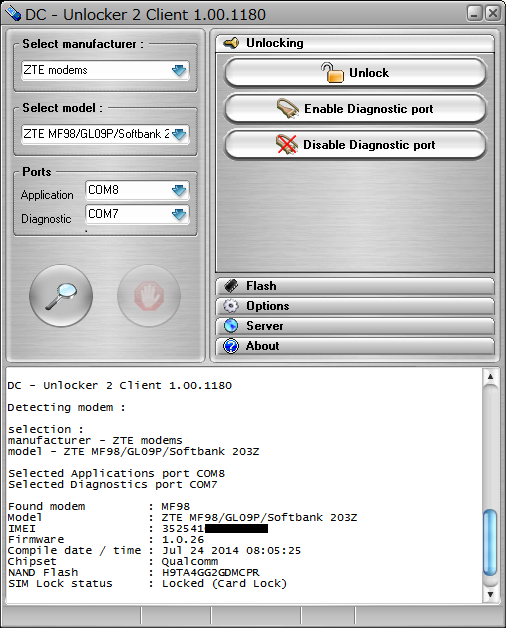Open the Unlocking section header

click(x=355, y=43)
